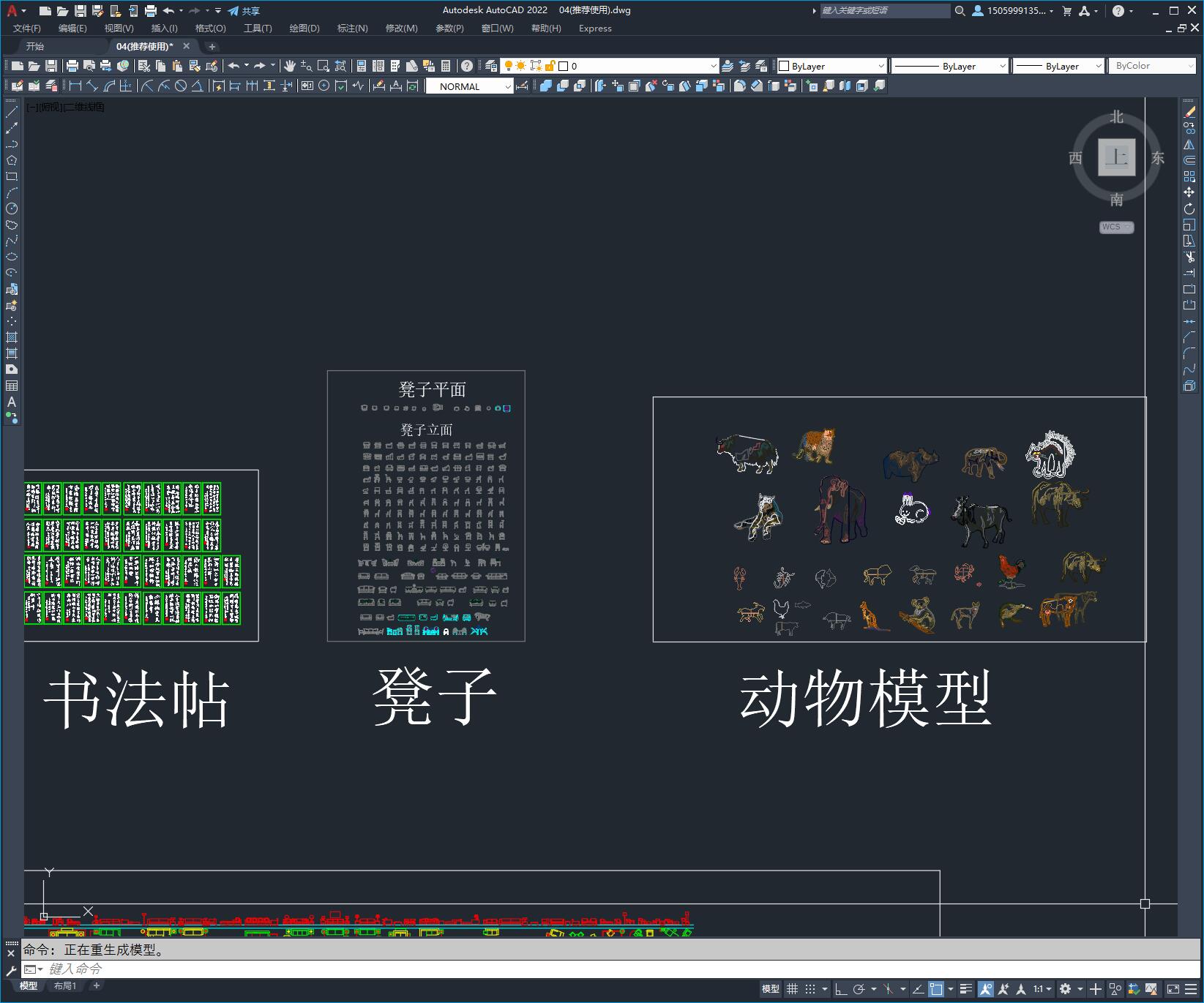Viewport: 1204px width, 1003px height.
Task: Add a new drawing tab with plus
Action: click(212, 46)
